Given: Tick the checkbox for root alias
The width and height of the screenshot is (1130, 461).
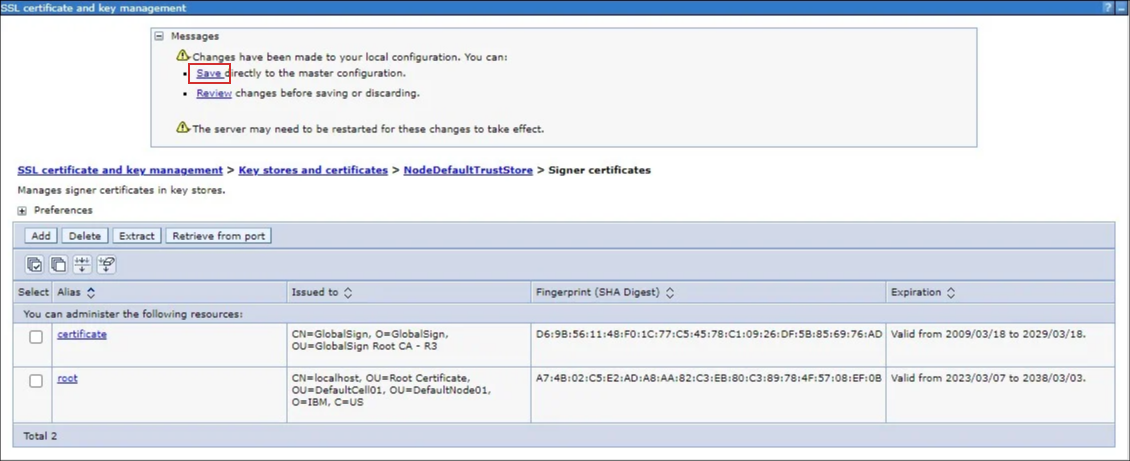Looking at the screenshot, I should 35,381.
